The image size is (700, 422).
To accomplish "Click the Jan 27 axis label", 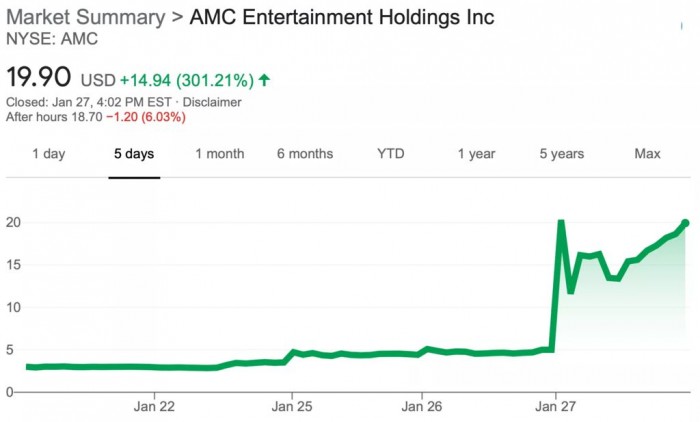I will 555,406.
